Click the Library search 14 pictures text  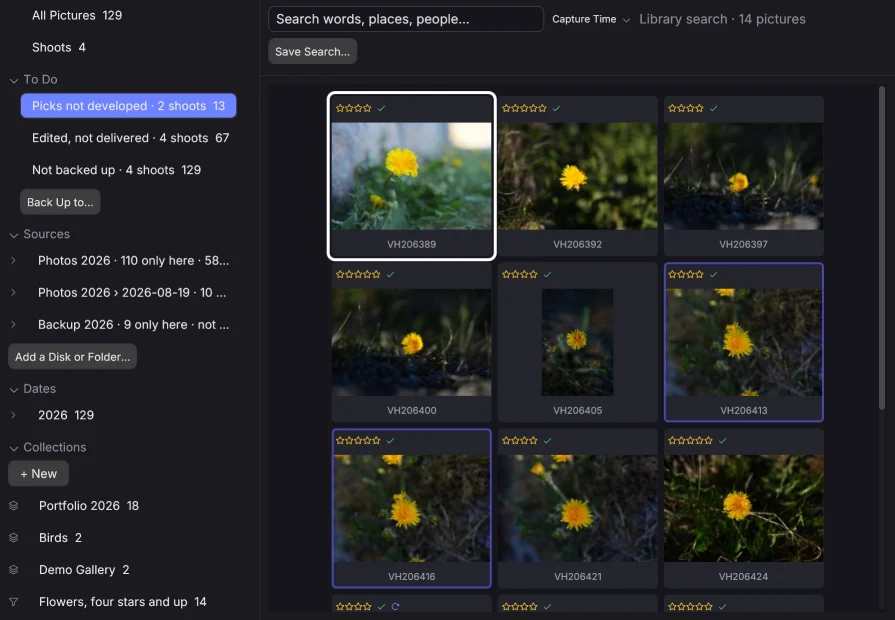(x=722, y=19)
